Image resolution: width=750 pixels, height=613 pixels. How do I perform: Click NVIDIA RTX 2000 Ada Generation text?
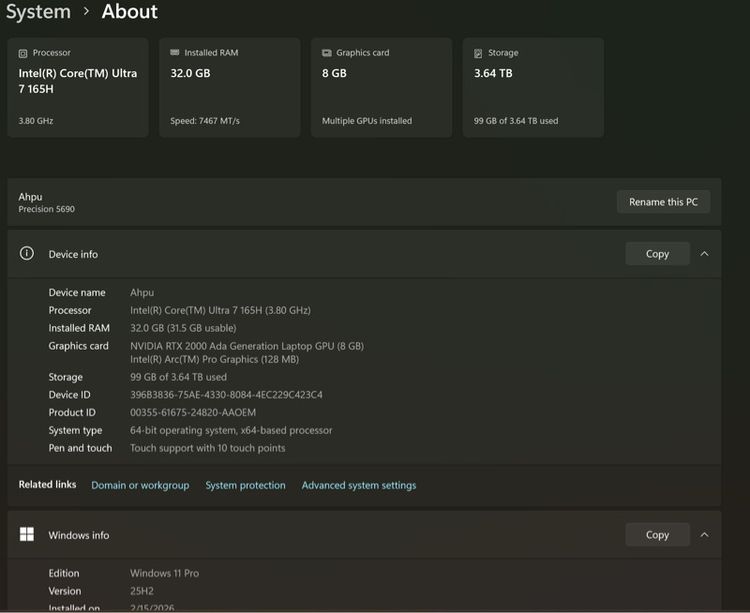coord(247,346)
